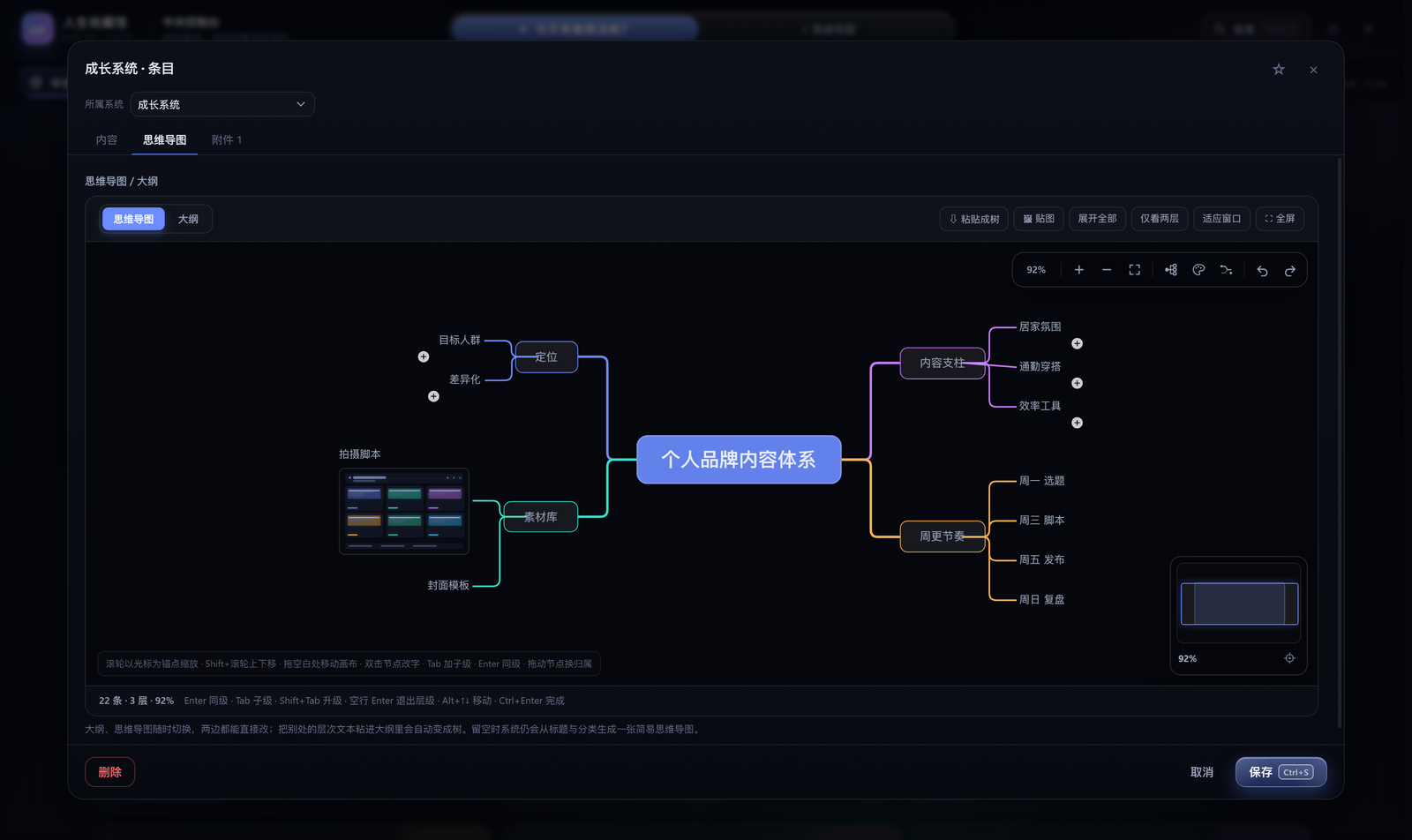Open the 所属系统 dropdown
Screen dimensions: 1412x840
pyautogui.click(x=222, y=104)
